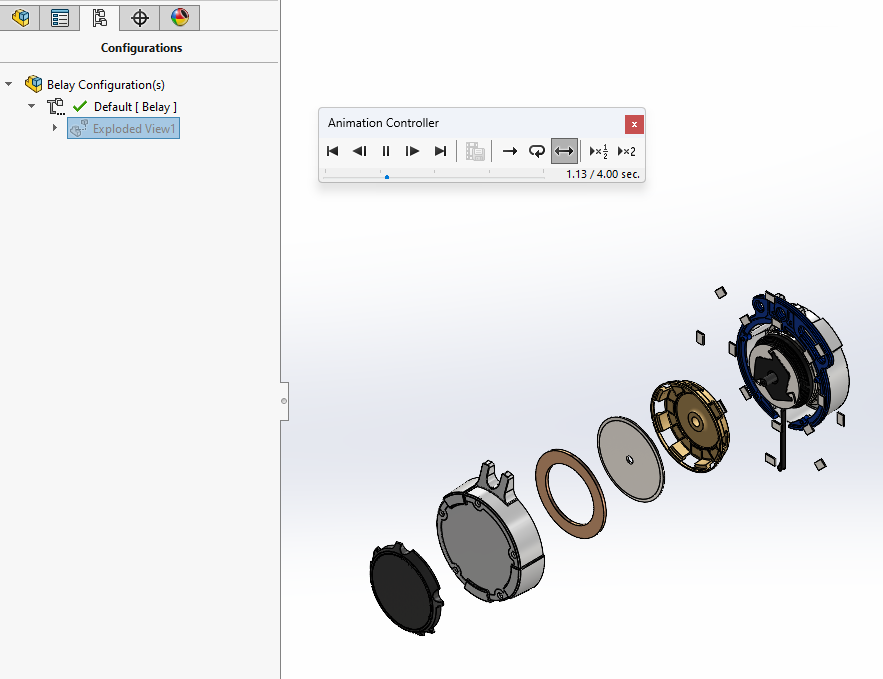
Task: Play the animation forward
Action: pyautogui.click(x=412, y=151)
